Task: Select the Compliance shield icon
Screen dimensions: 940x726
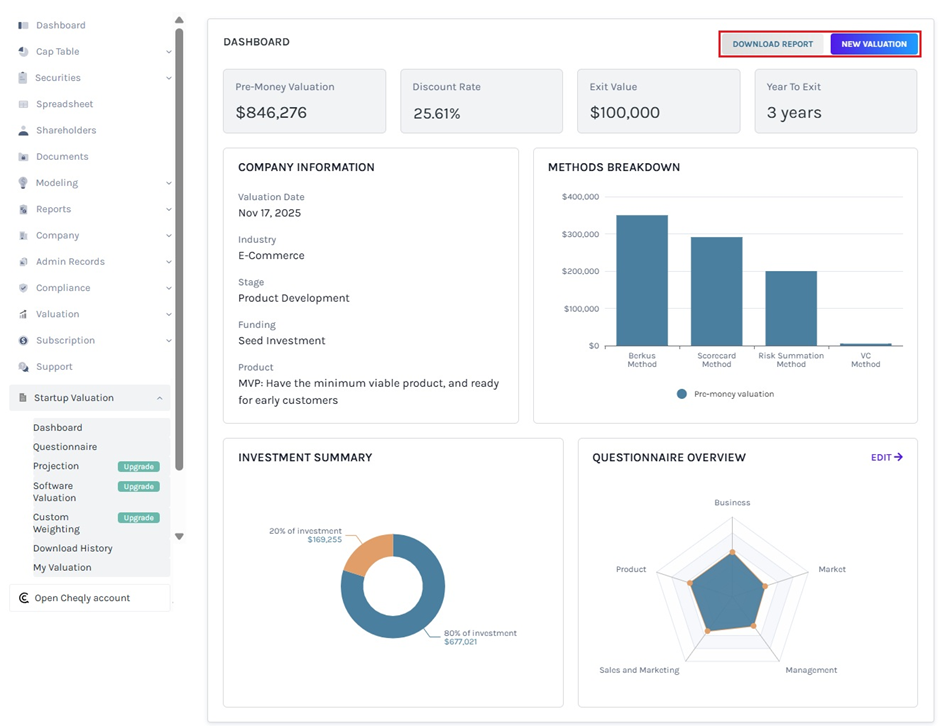Action: coord(25,287)
